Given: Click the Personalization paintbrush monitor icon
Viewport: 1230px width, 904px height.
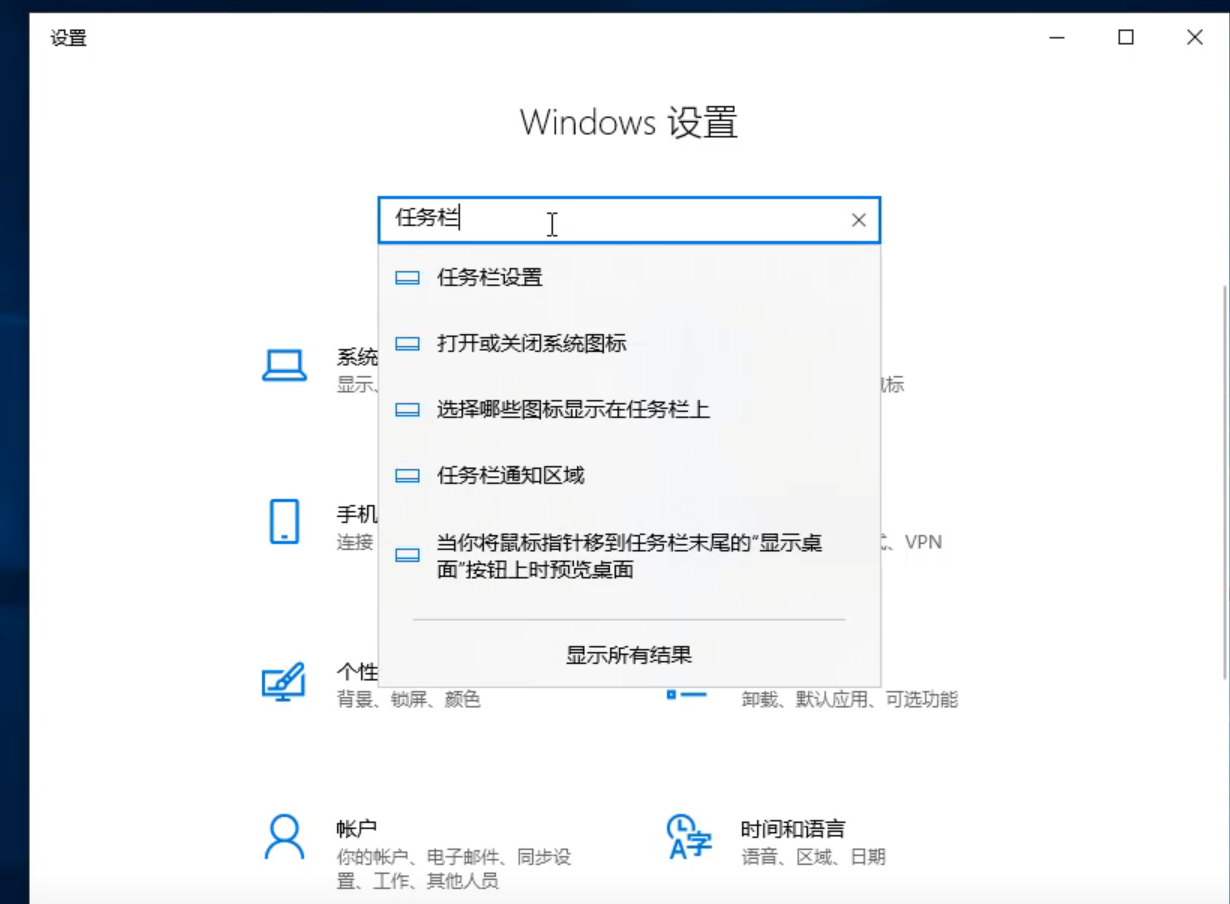Looking at the screenshot, I should tap(283, 681).
